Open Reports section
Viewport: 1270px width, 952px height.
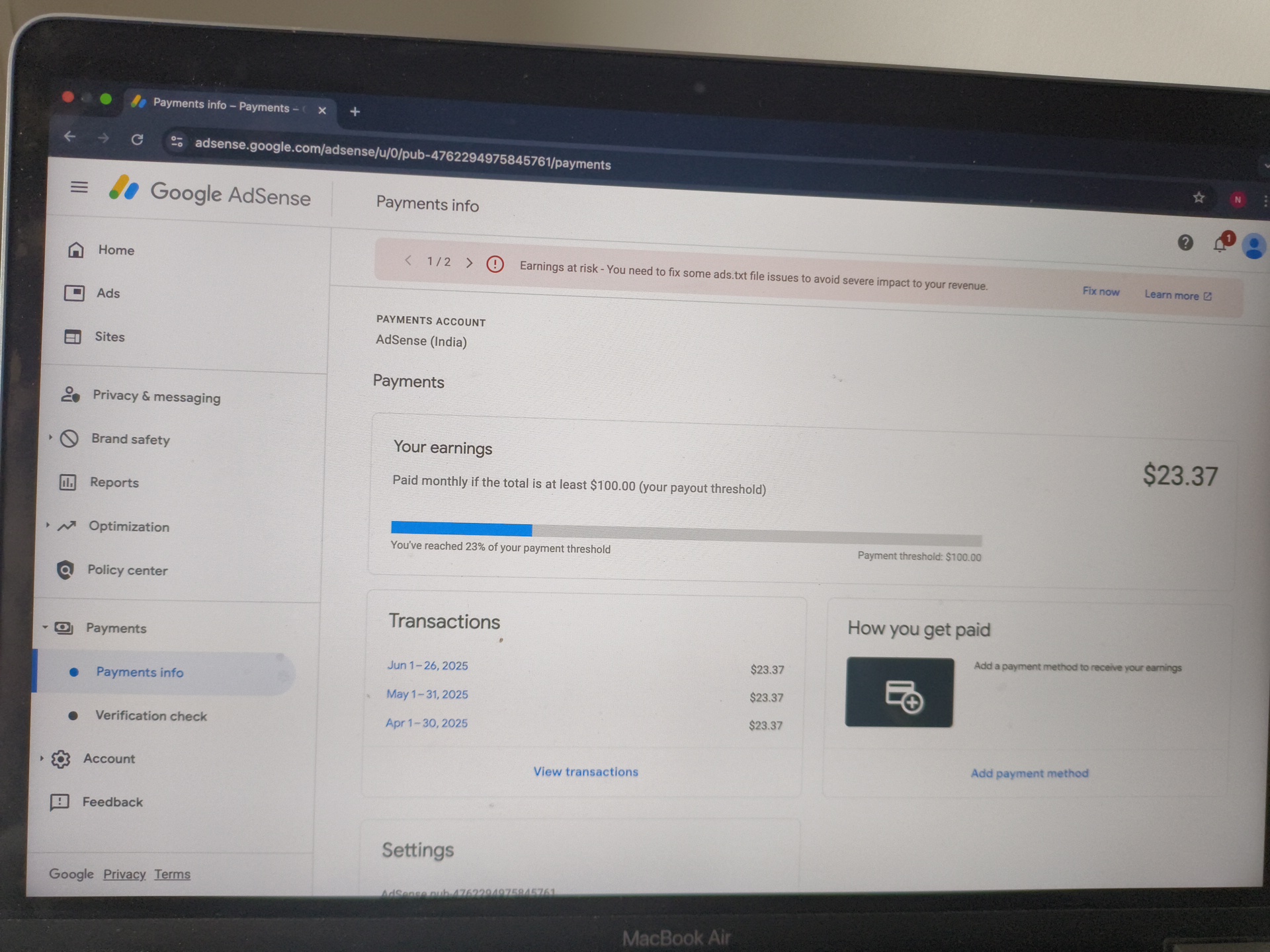coord(114,483)
